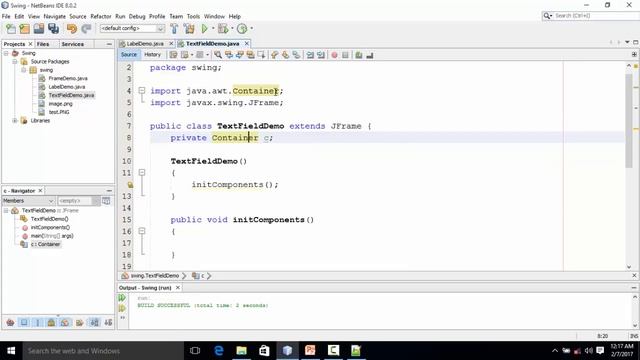This screenshot has width=640, height=360.
Task: Collapse the Source Packages node
Action: coord(15,62)
